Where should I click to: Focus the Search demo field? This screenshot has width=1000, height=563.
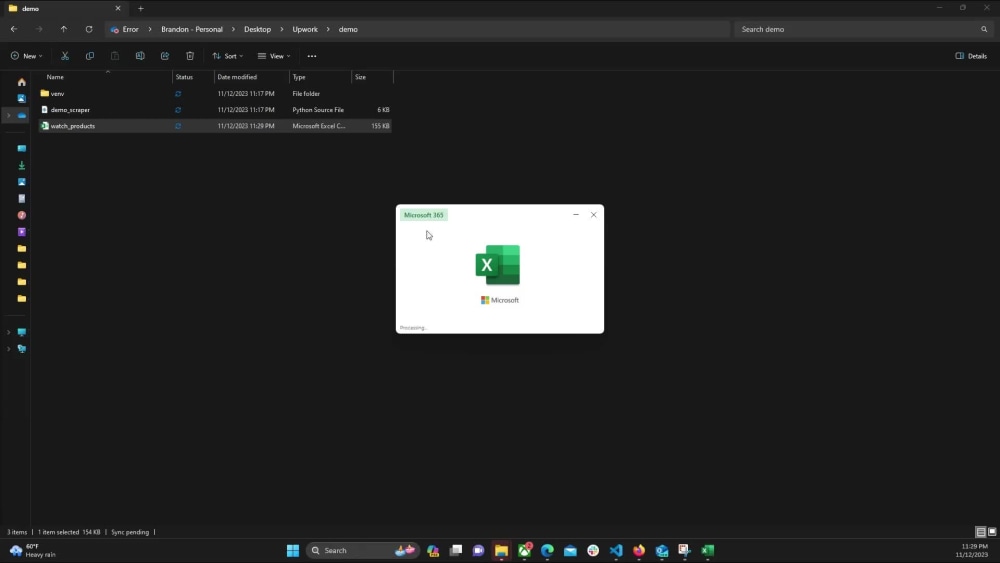coord(864,29)
